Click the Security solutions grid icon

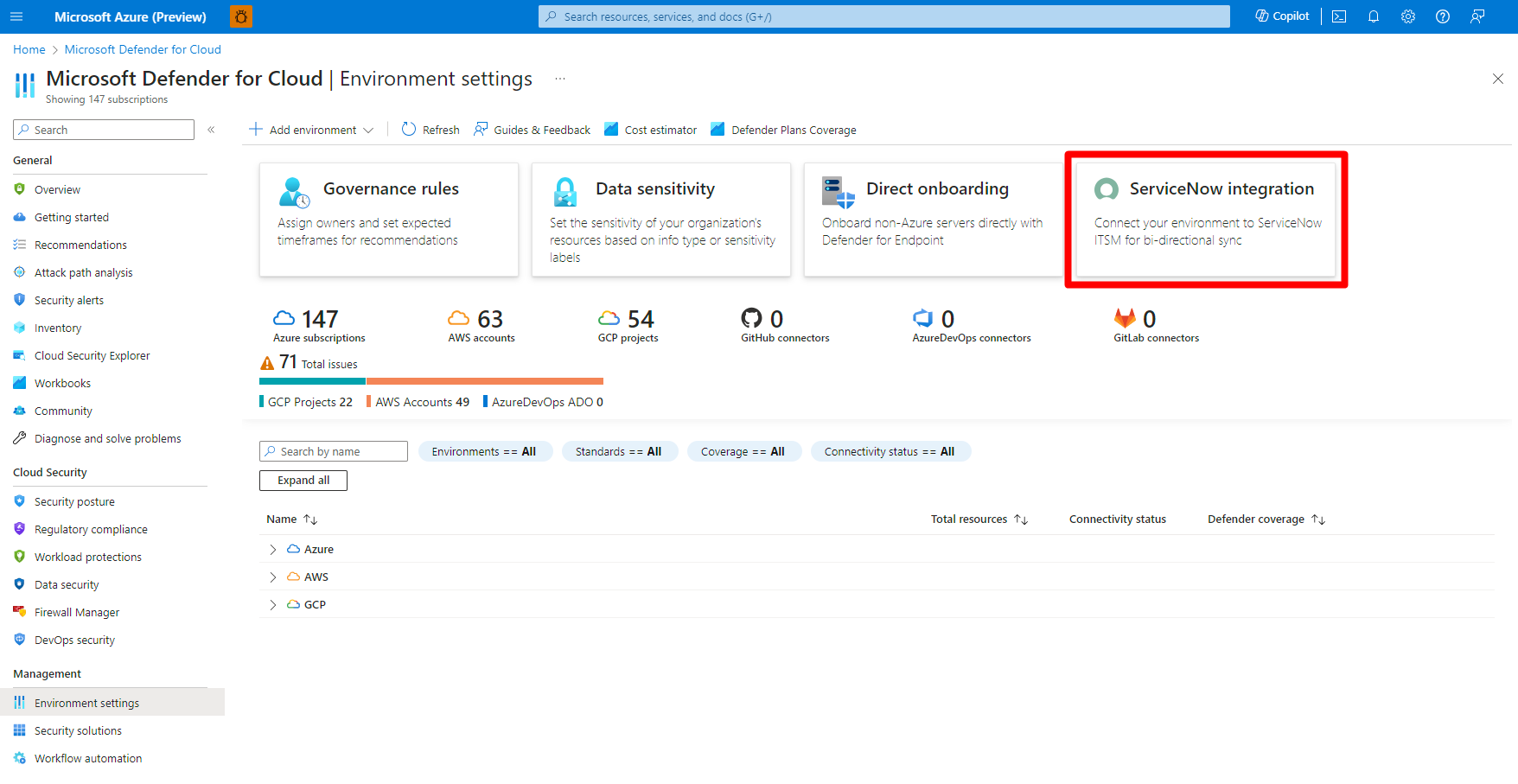point(19,730)
